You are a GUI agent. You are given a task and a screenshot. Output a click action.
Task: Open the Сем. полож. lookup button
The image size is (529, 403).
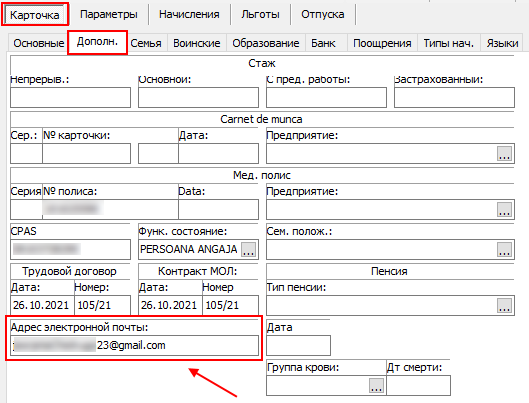pyautogui.click(x=504, y=250)
